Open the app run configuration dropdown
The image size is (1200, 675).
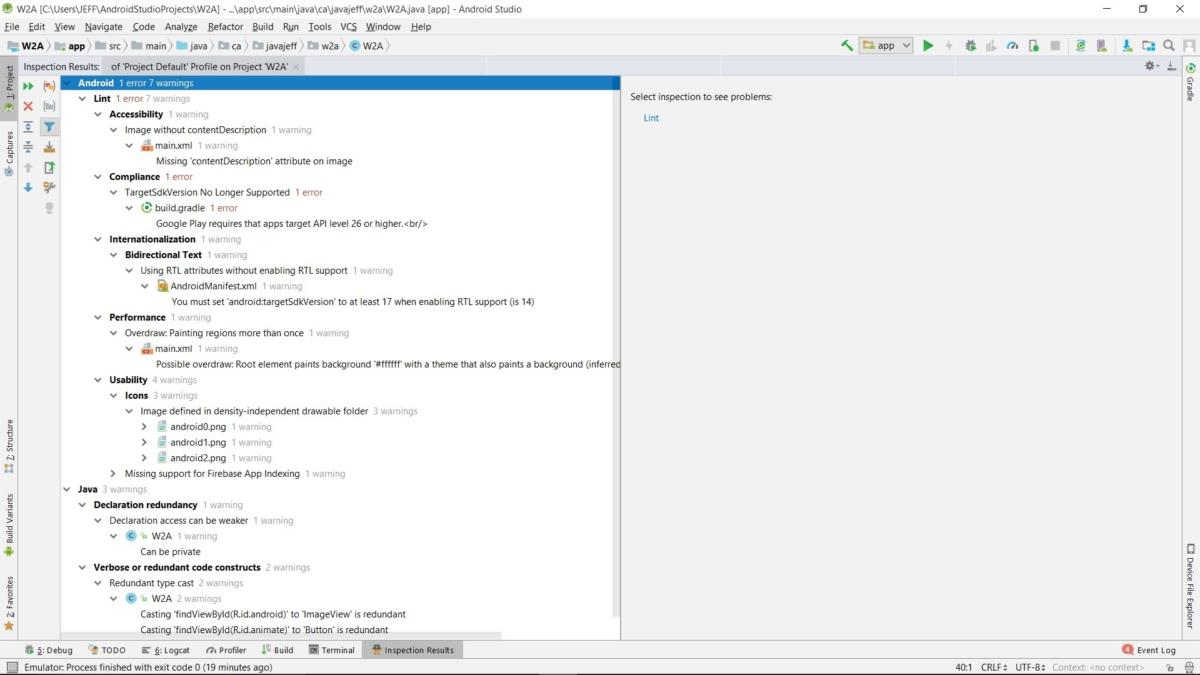tap(886, 45)
